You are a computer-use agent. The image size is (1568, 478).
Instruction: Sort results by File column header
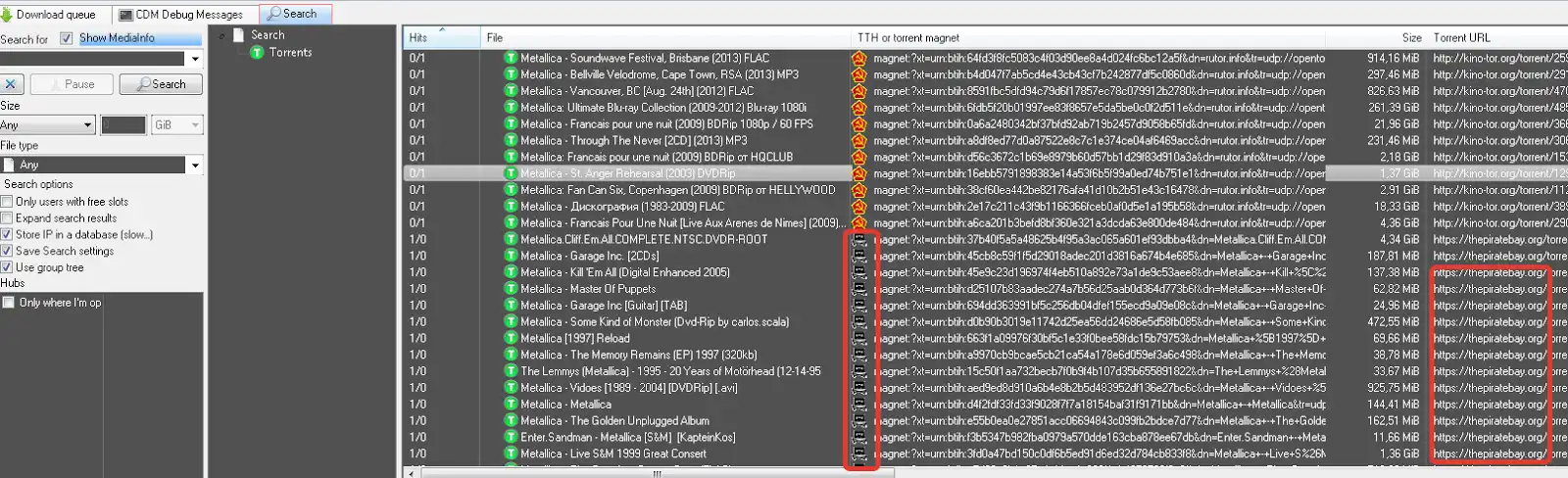pyautogui.click(x=666, y=37)
